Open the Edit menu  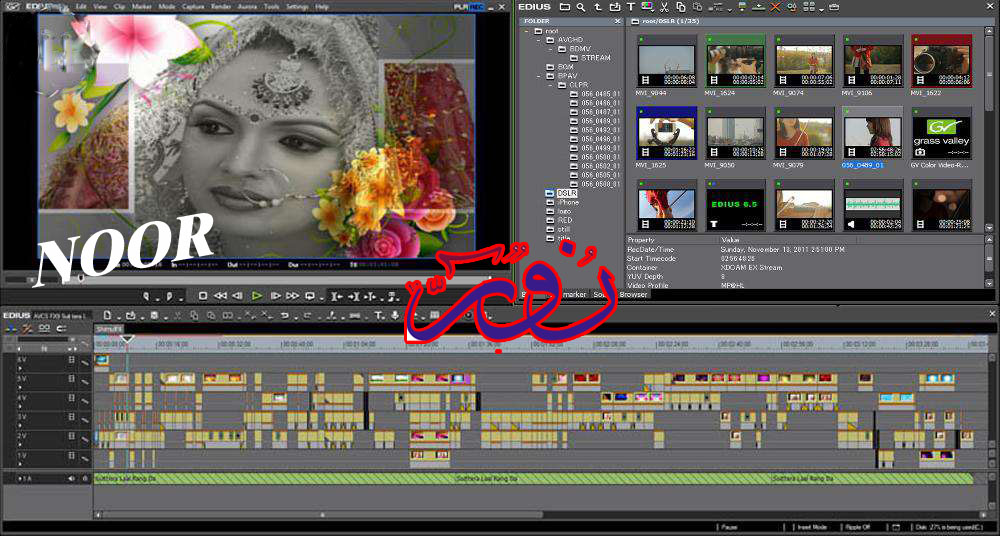coord(81,6)
